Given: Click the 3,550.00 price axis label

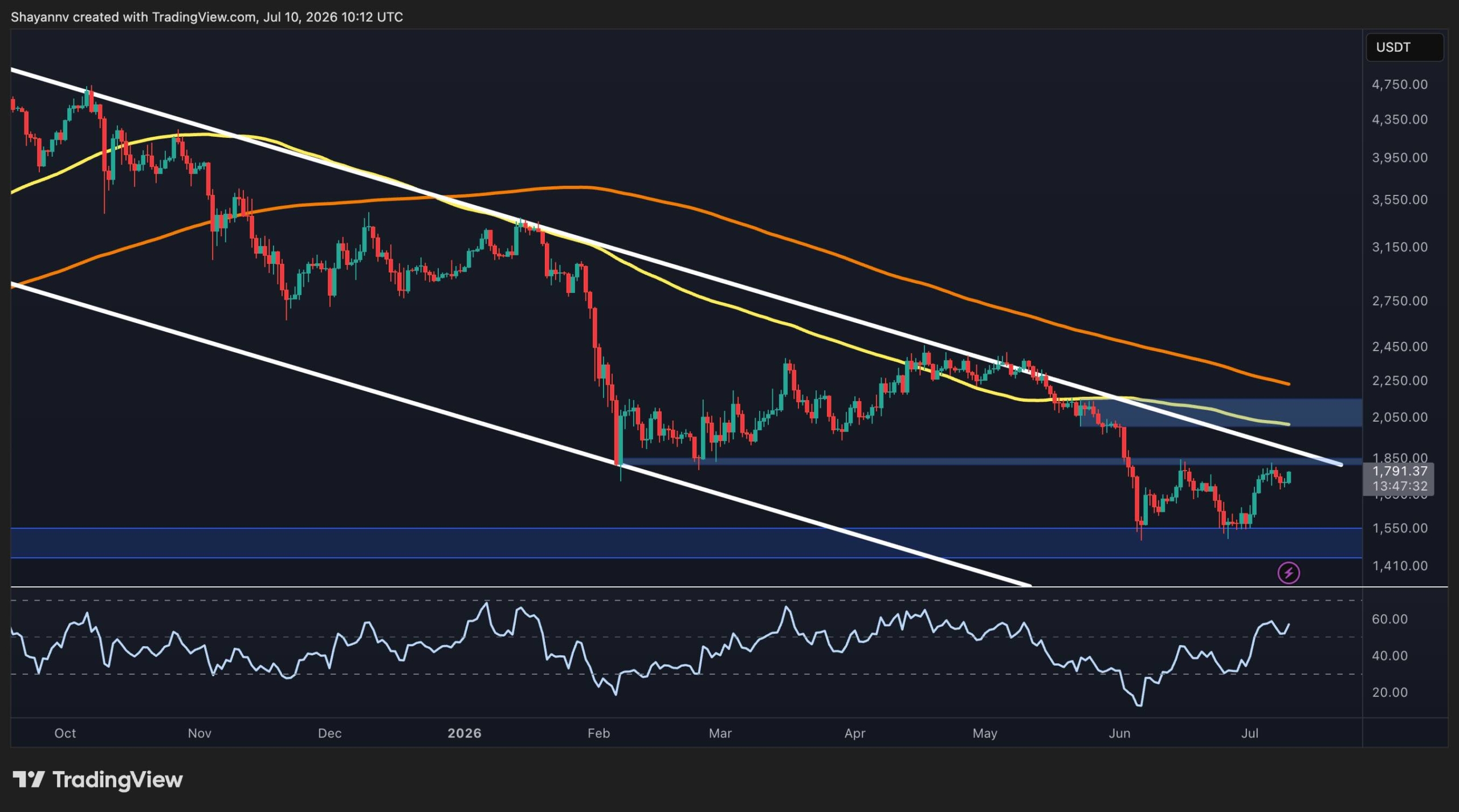Looking at the screenshot, I should point(1400,200).
